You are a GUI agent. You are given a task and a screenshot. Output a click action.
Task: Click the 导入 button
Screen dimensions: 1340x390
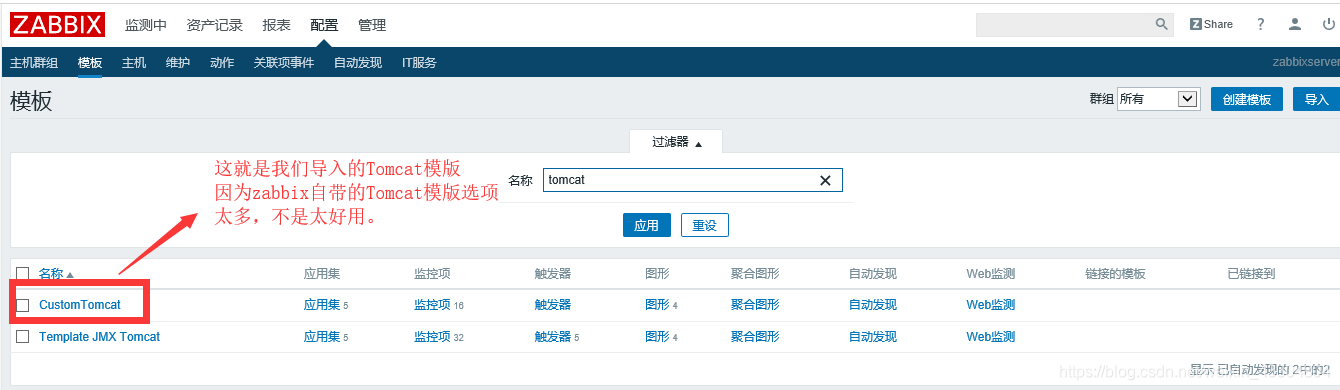pos(1316,99)
